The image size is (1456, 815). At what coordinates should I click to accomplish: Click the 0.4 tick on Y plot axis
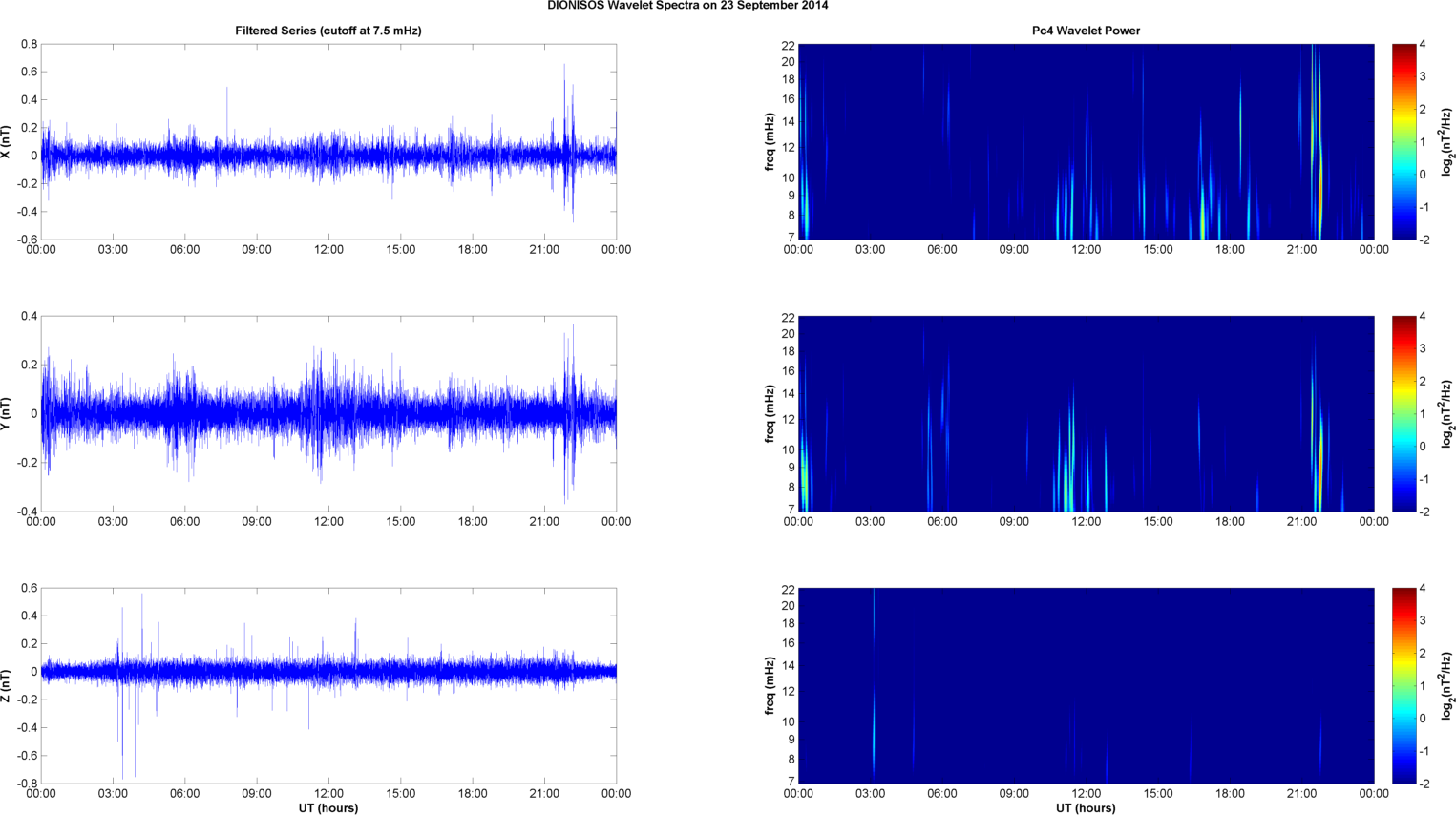coord(29,316)
